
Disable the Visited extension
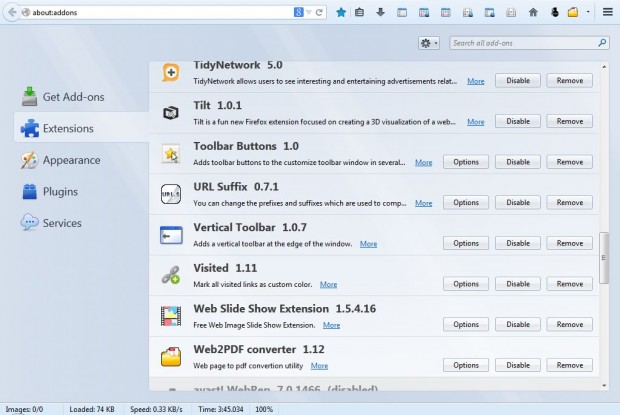[x=518, y=284]
